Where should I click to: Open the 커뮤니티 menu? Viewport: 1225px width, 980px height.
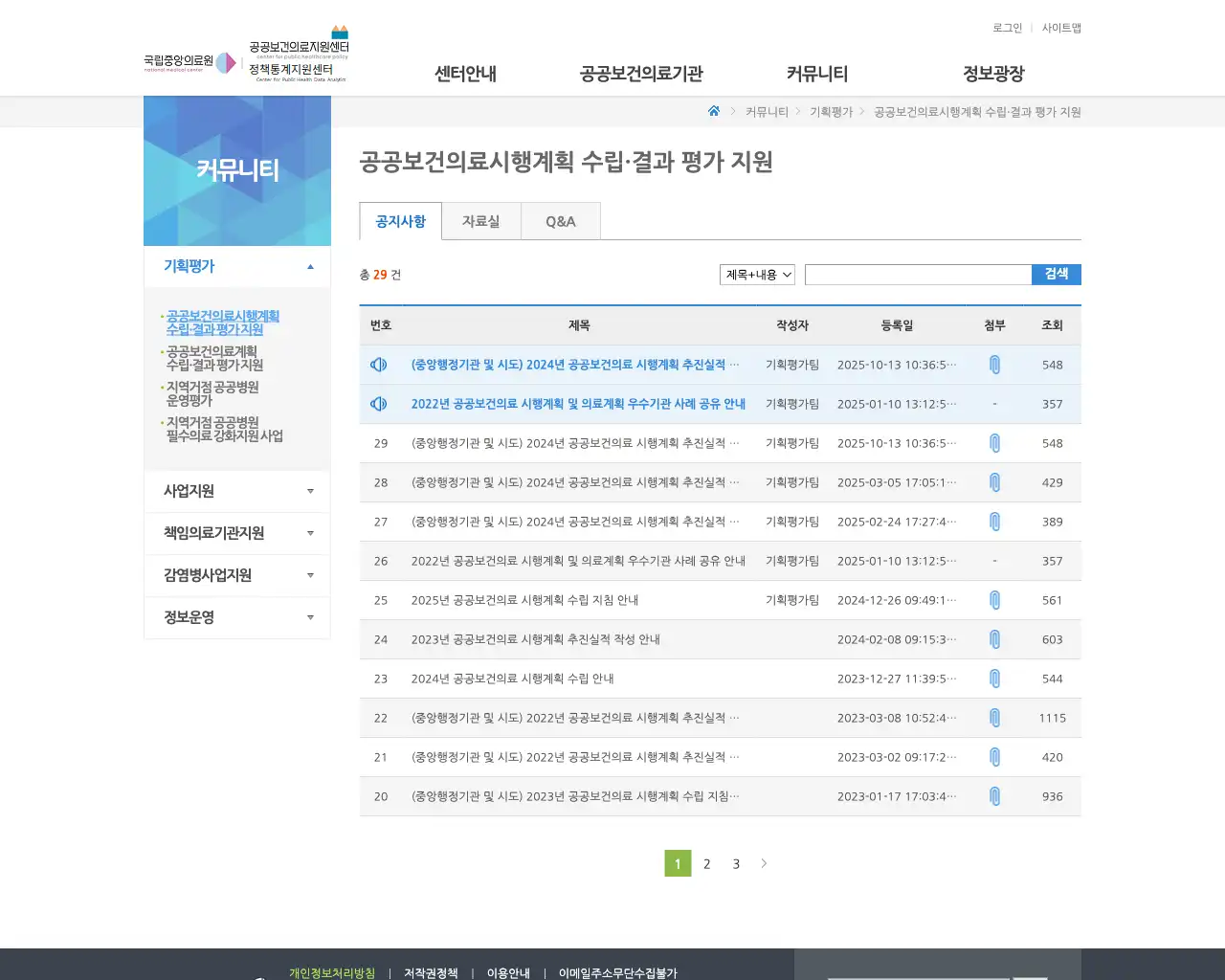[x=815, y=73]
